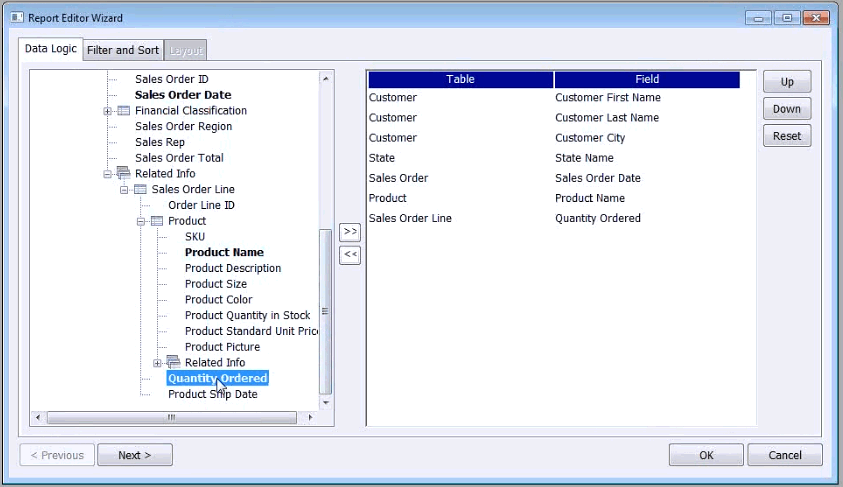Click the Financial Classification table icon

coord(124,111)
